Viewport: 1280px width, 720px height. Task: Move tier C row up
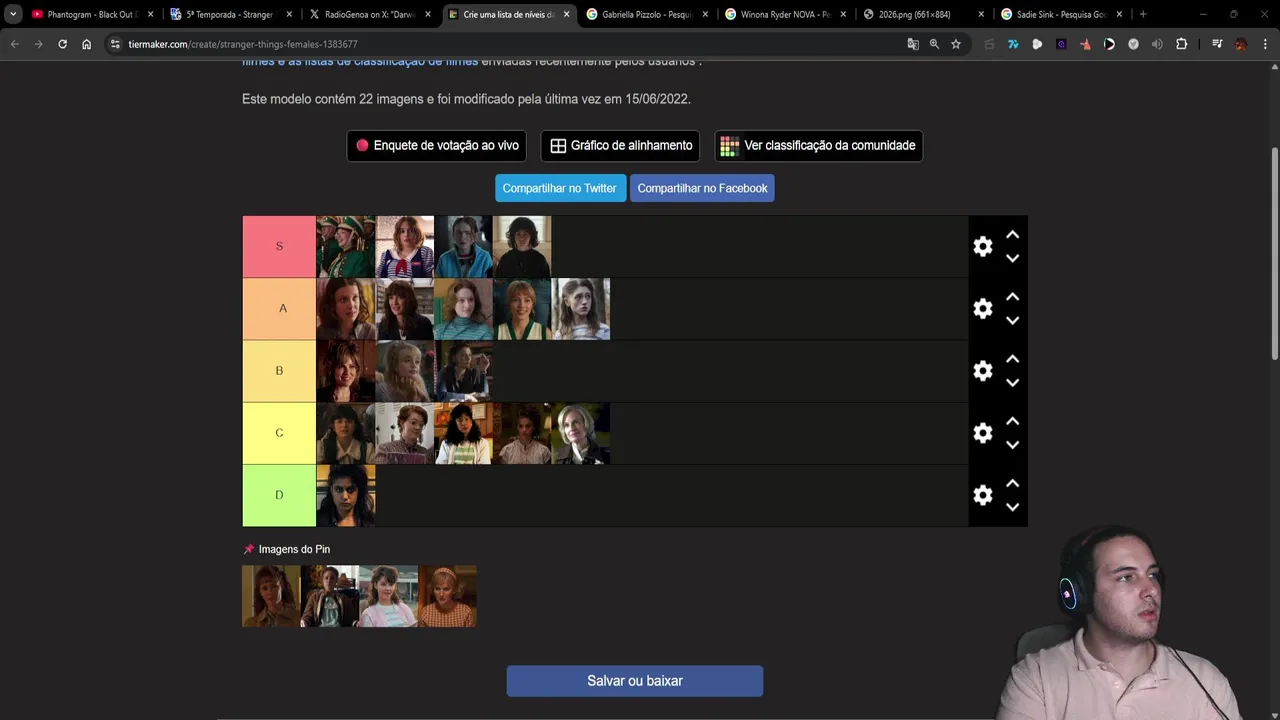tap(1012, 421)
